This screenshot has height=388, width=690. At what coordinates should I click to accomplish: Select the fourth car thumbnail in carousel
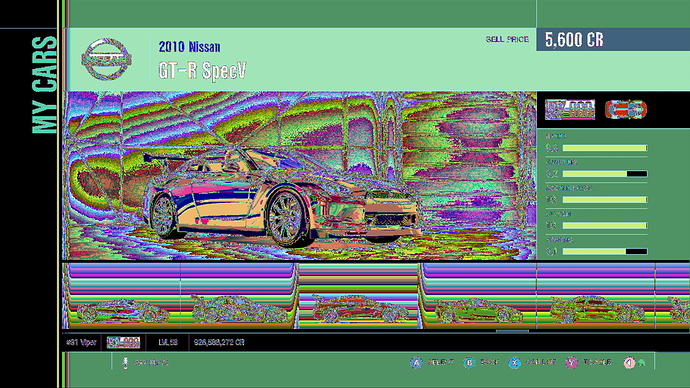[x=479, y=296]
